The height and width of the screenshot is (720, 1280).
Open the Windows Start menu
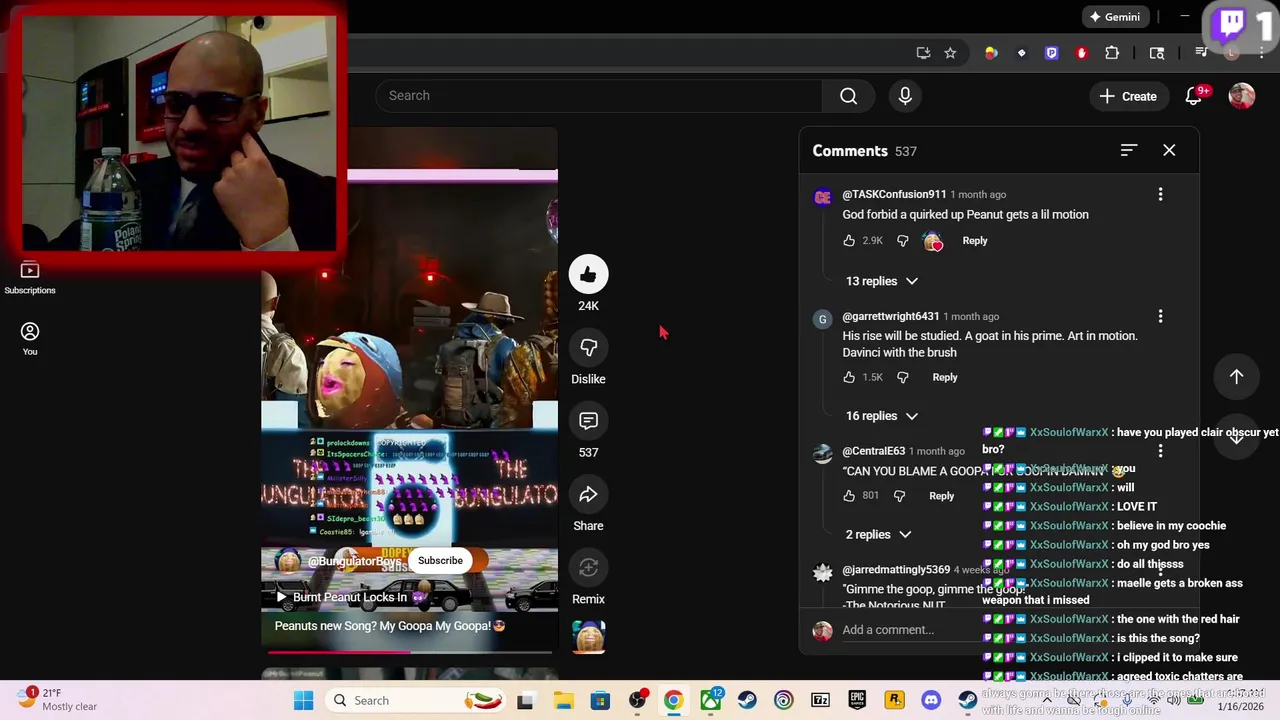[x=303, y=700]
